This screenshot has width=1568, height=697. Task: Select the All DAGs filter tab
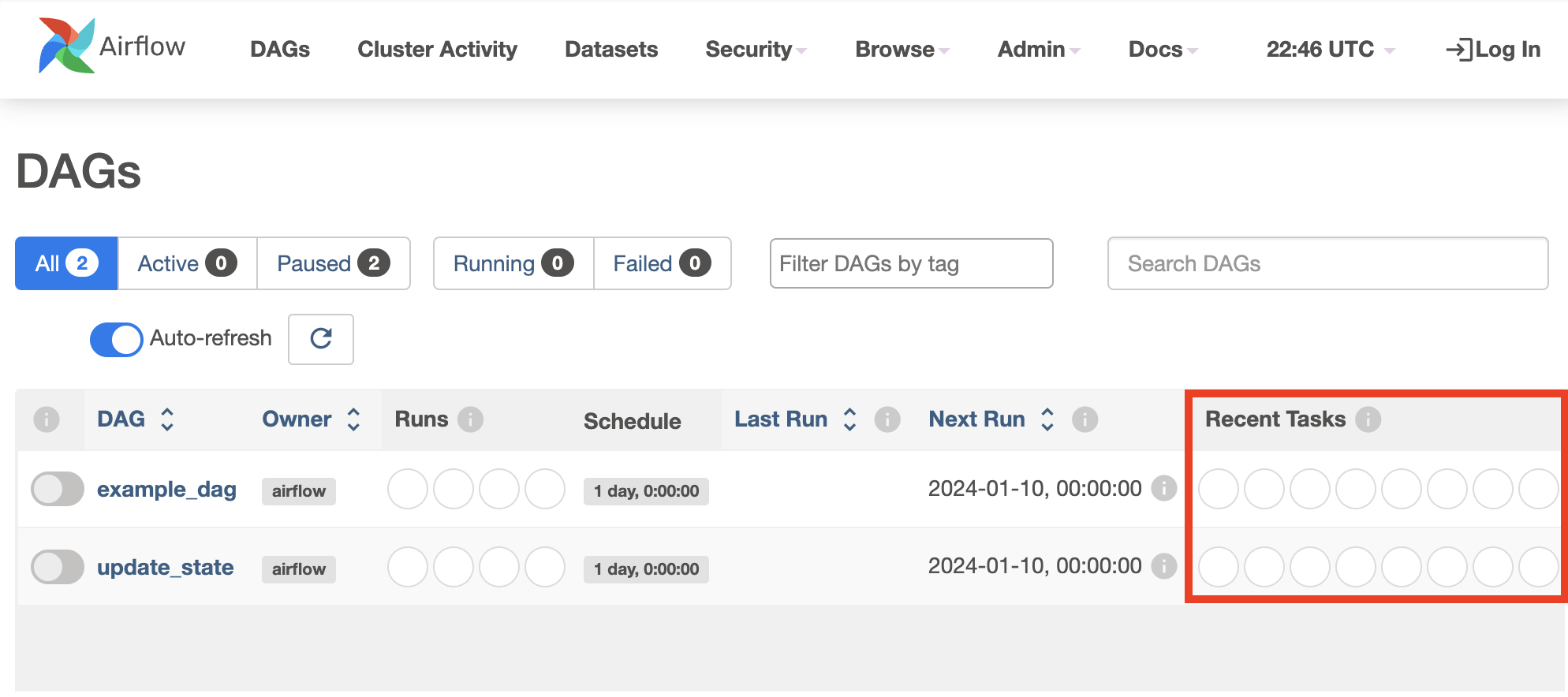click(66, 263)
